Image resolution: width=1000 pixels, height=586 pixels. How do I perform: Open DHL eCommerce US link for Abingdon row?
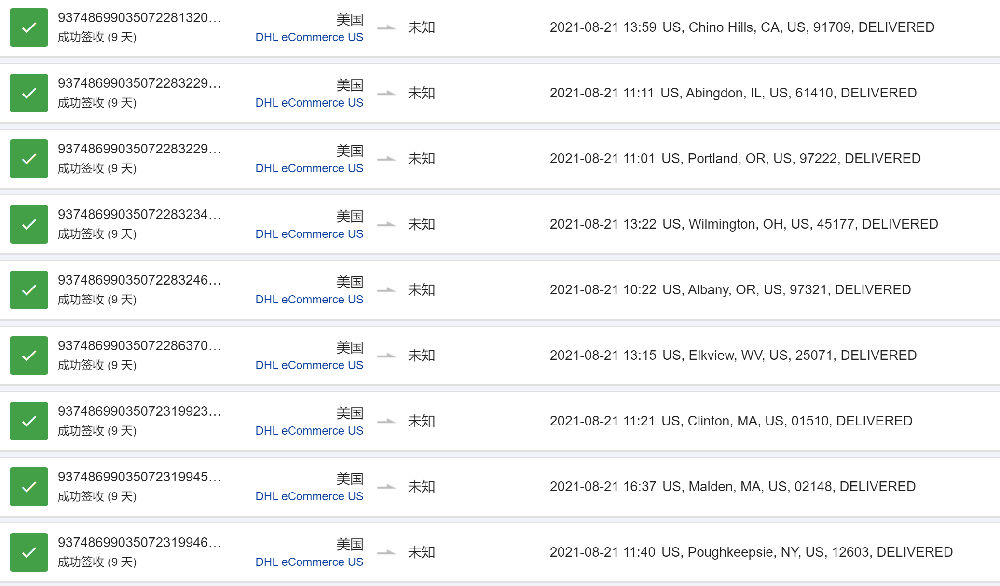309,103
